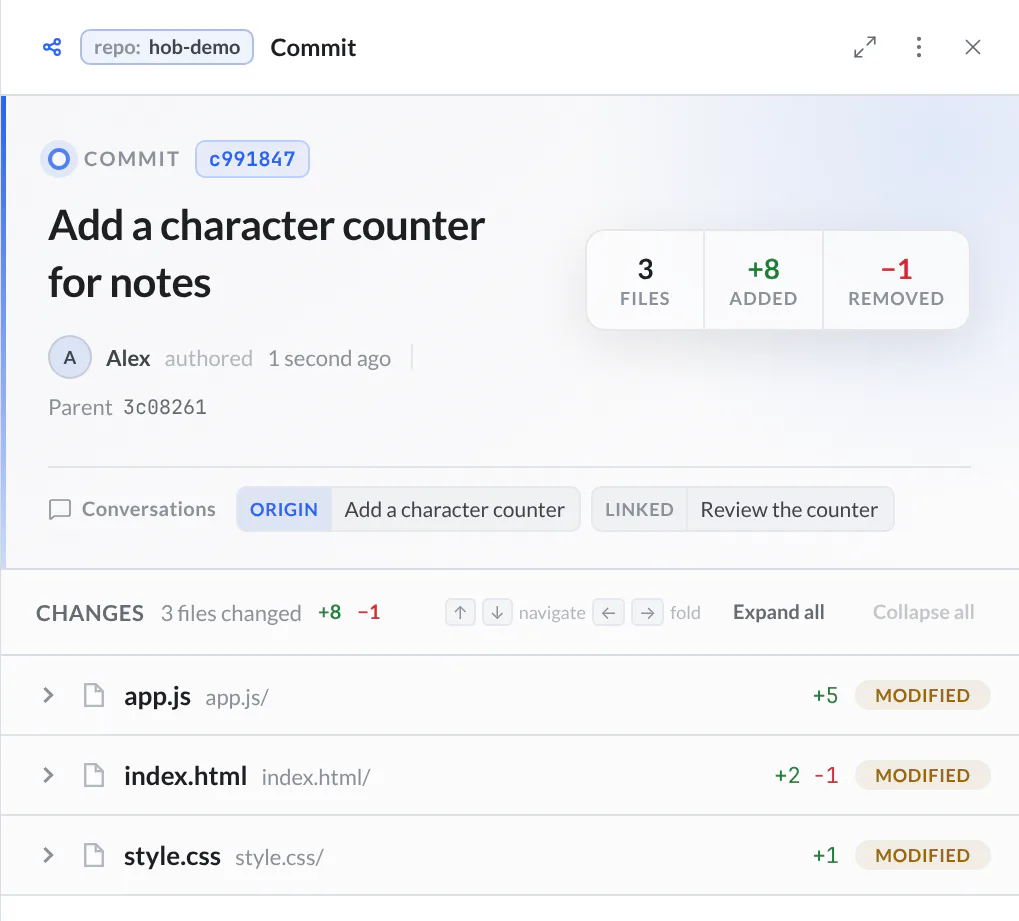Click the '1 second ago' timestamp
This screenshot has width=1019, height=921.
coord(329,359)
